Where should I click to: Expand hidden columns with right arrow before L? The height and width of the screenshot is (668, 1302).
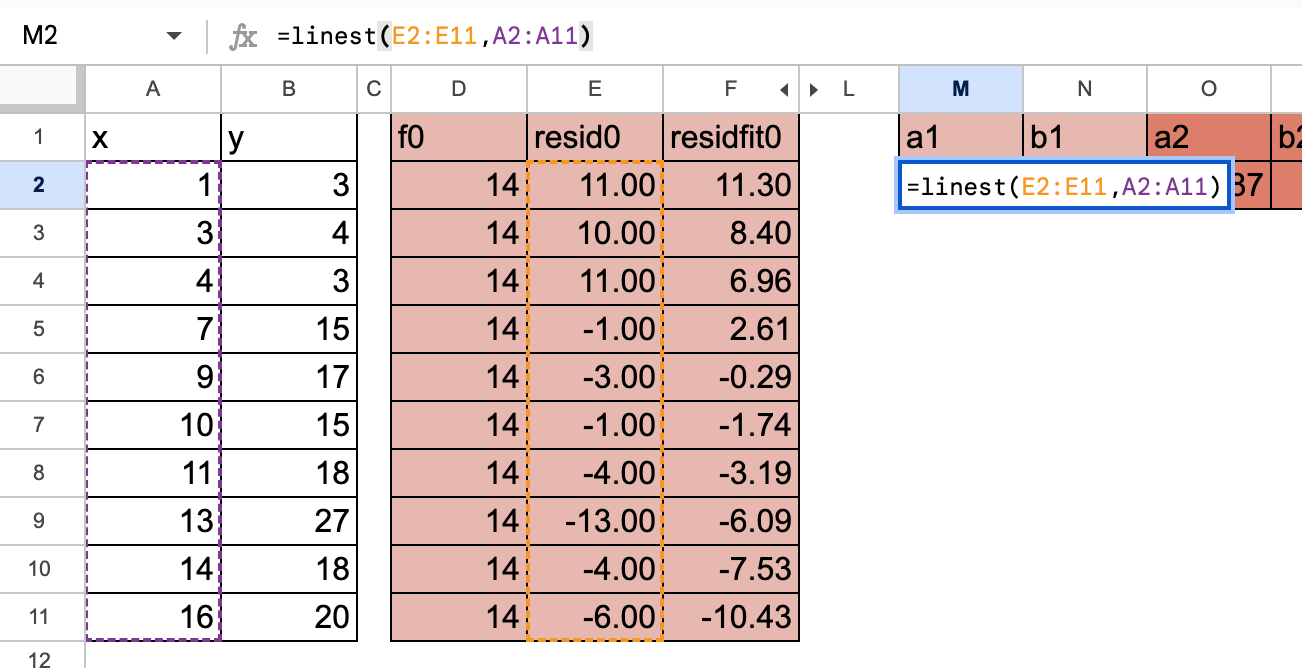(813, 89)
